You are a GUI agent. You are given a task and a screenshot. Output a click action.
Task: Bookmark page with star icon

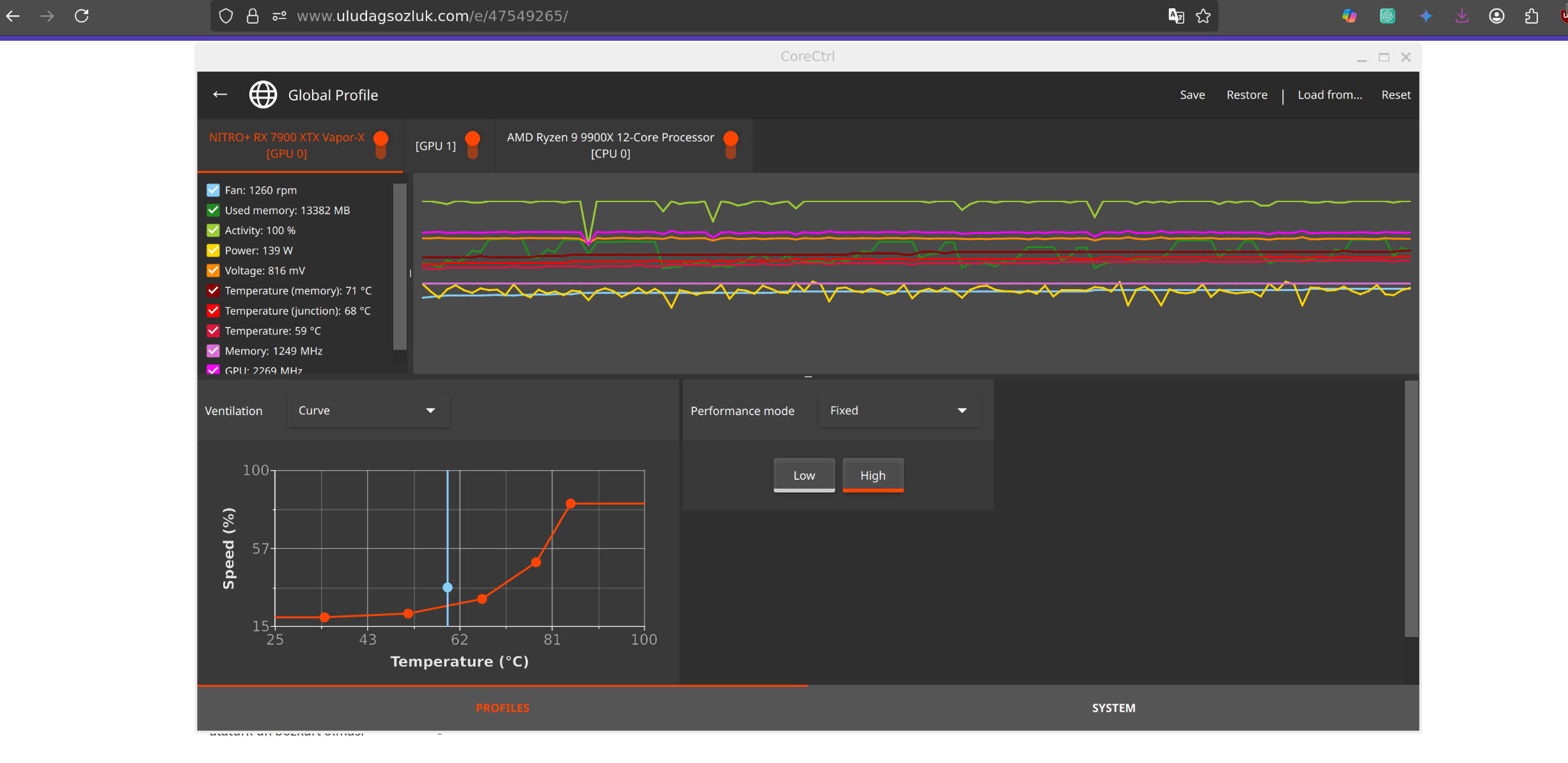click(x=1203, y=16)
